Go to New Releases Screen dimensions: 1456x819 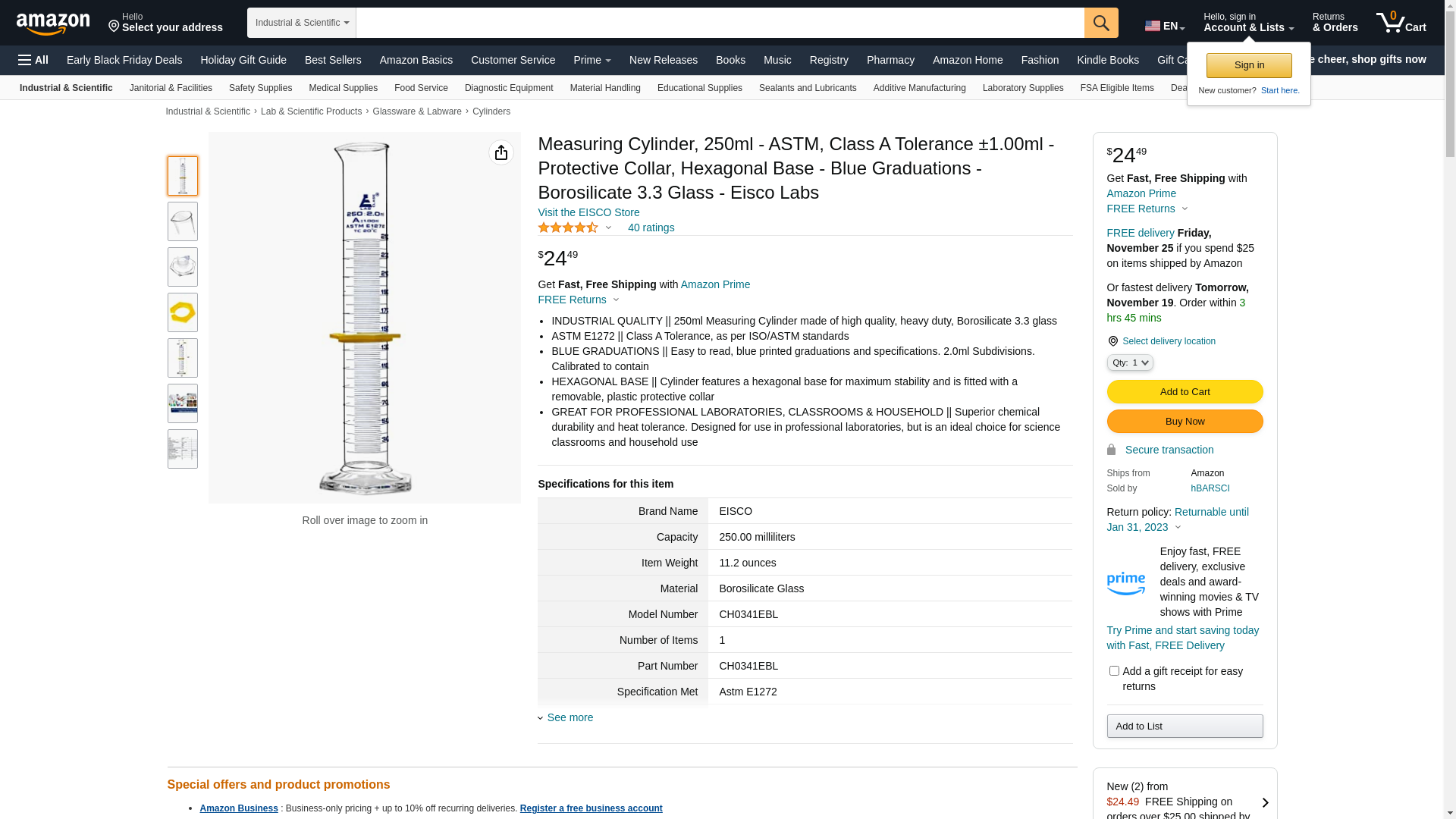point(664,60)
